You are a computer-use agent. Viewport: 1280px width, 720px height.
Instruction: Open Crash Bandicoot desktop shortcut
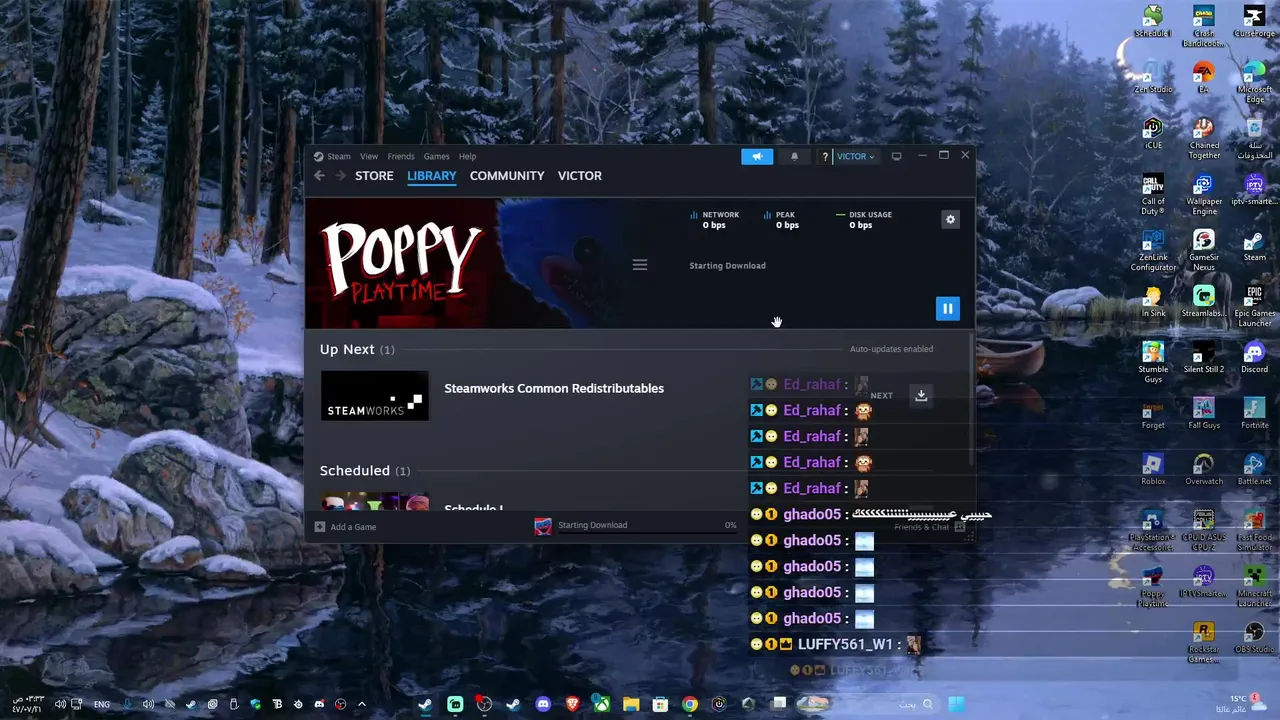coord(1204,26)
